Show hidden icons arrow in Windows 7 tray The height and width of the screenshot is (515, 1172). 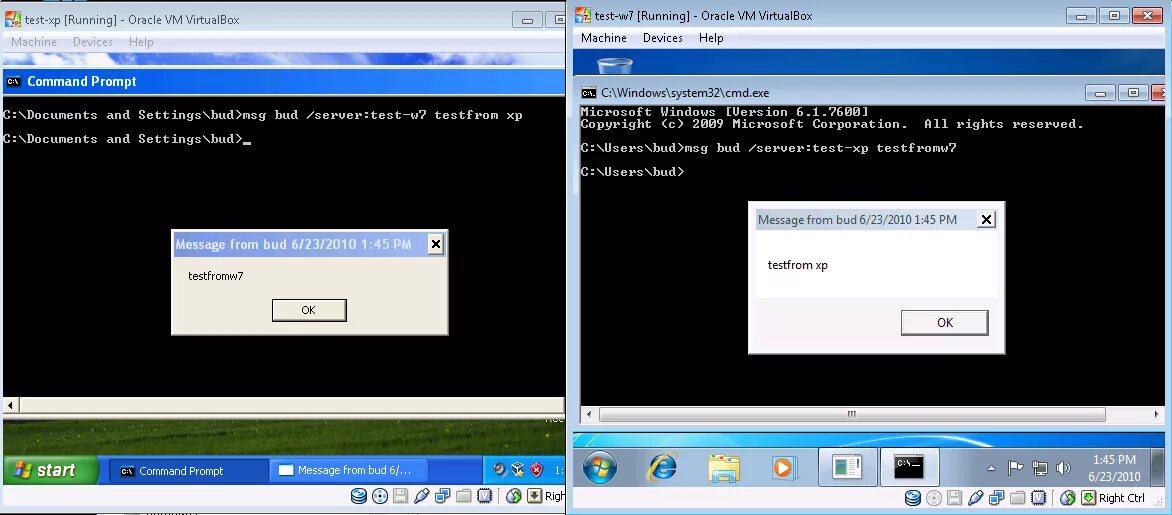pyautogui.click(x=992, y=469)
